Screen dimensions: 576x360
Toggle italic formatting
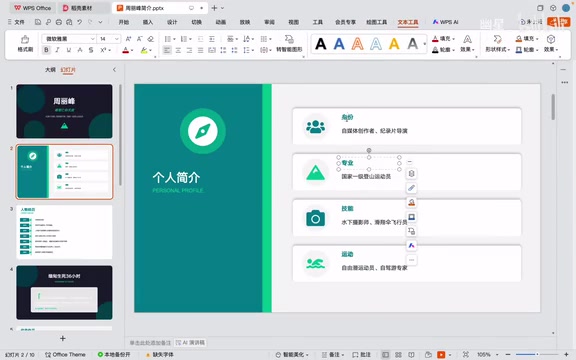[57, 50]
